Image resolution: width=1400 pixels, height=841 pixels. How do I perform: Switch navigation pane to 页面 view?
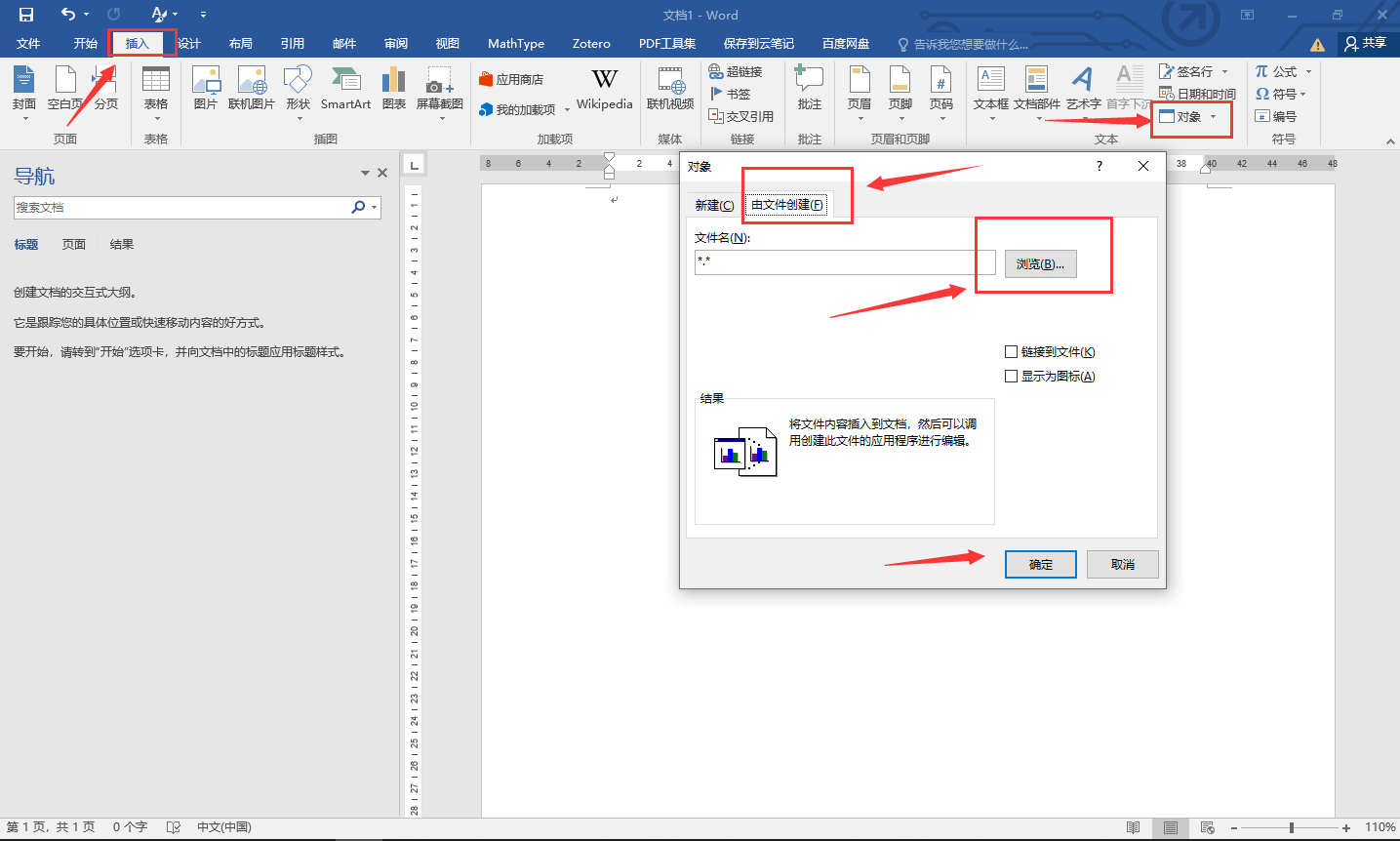coord(74,244)
